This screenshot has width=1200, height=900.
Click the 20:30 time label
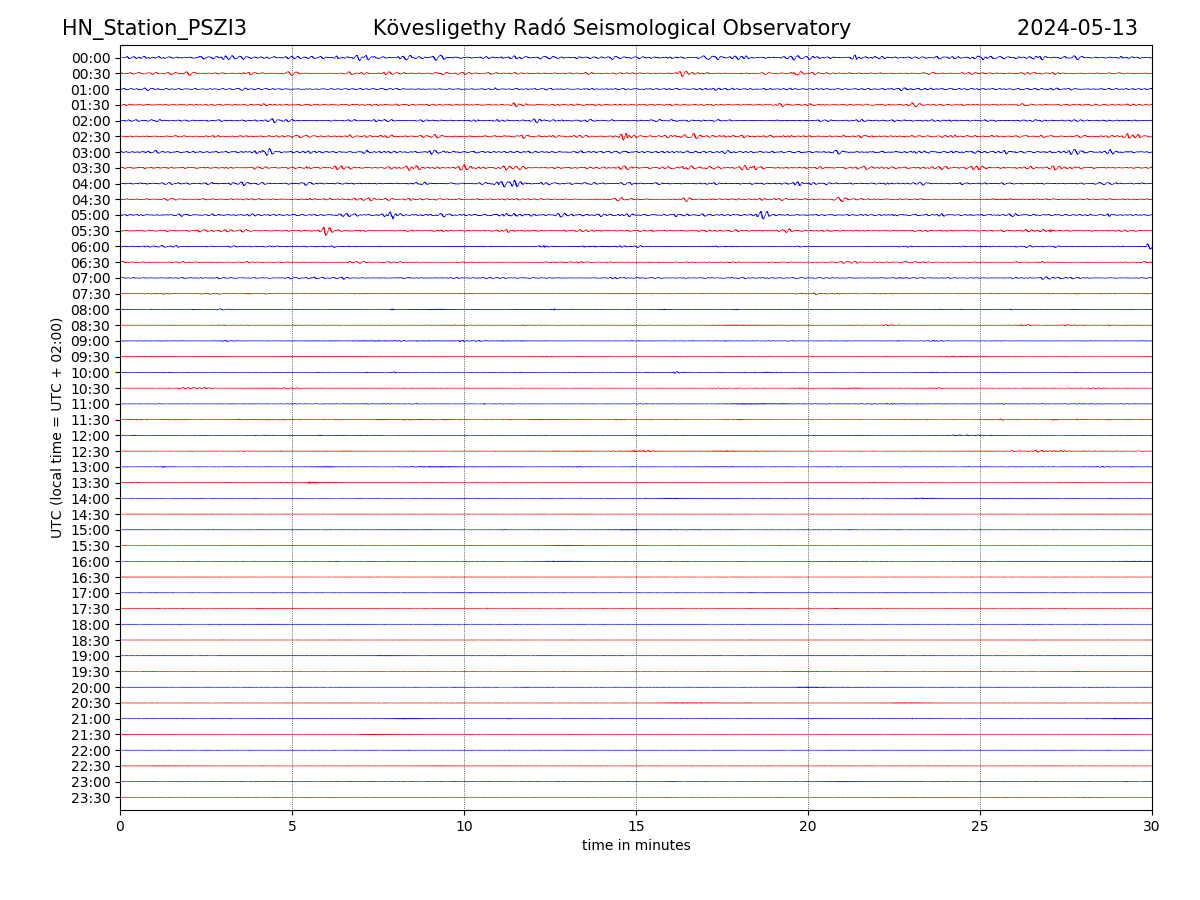click(x=91, y=704)
